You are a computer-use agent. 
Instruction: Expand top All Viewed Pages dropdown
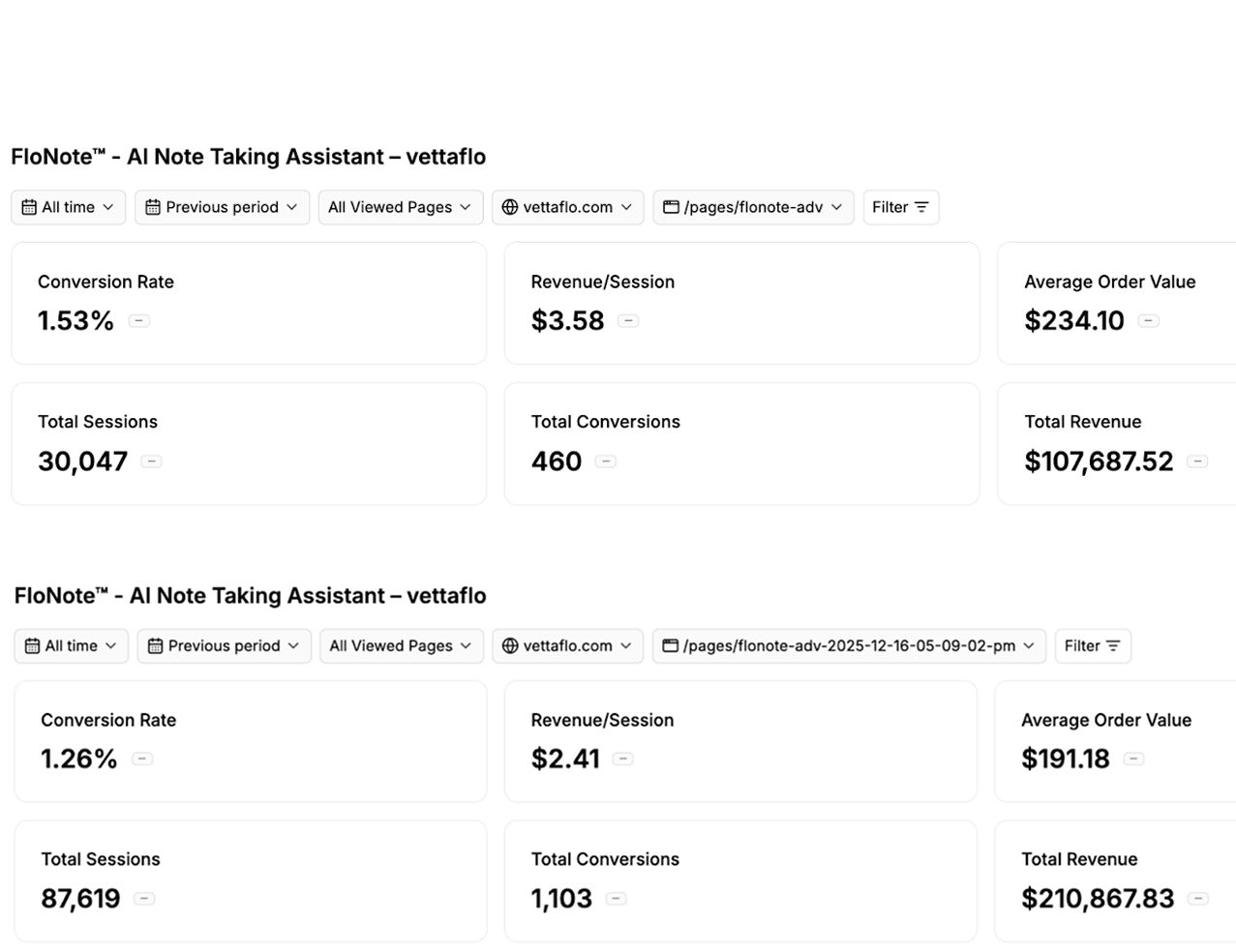pyautogui.click(x=466, y=207)
